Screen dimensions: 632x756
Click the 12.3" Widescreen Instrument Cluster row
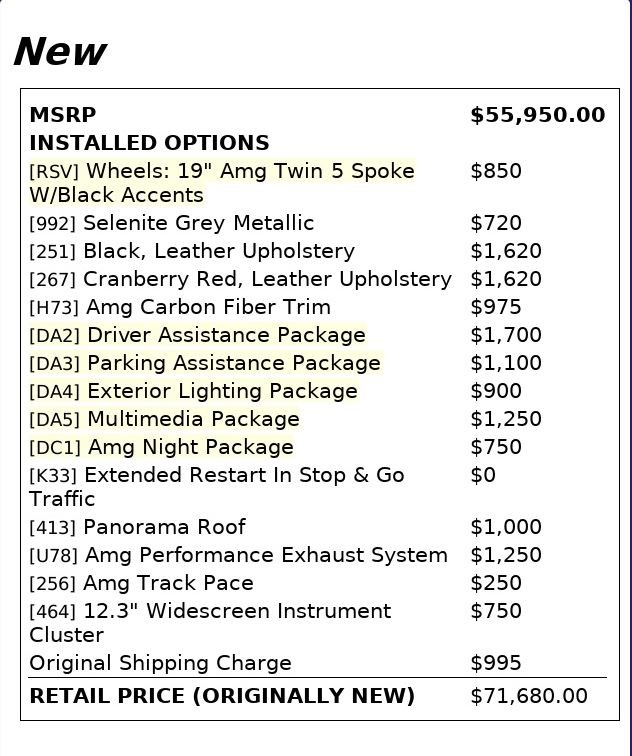318,623
